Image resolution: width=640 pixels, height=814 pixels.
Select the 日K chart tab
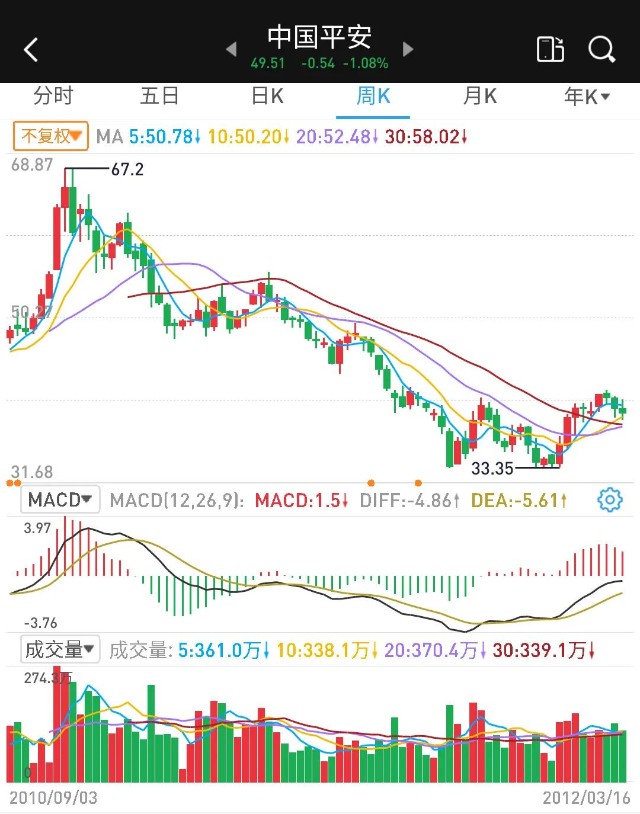coord(267,97)
